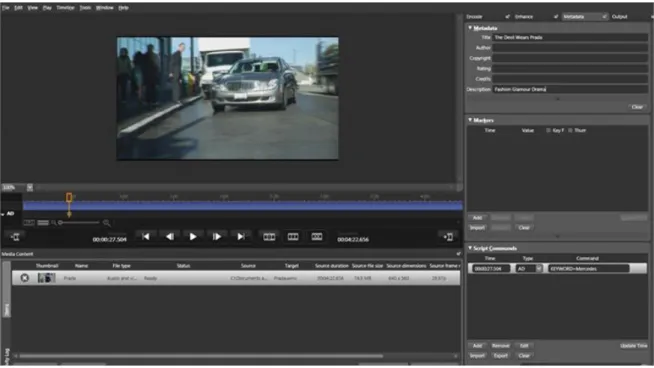Click Clear button in the Metadata panel

(637, 107)
